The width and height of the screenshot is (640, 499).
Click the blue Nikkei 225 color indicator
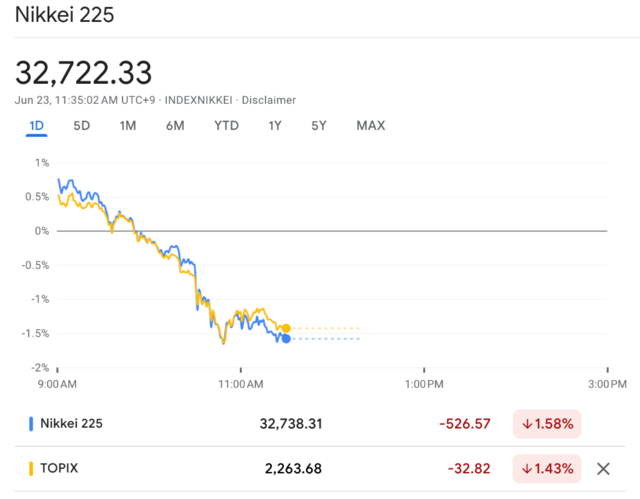click(x=31, y=424)
